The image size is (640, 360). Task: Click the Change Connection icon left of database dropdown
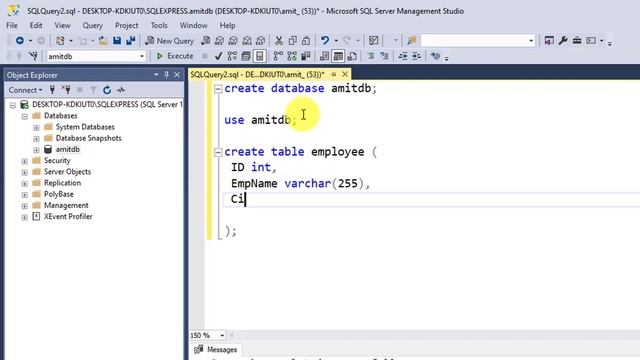click(x=33, y=56)
